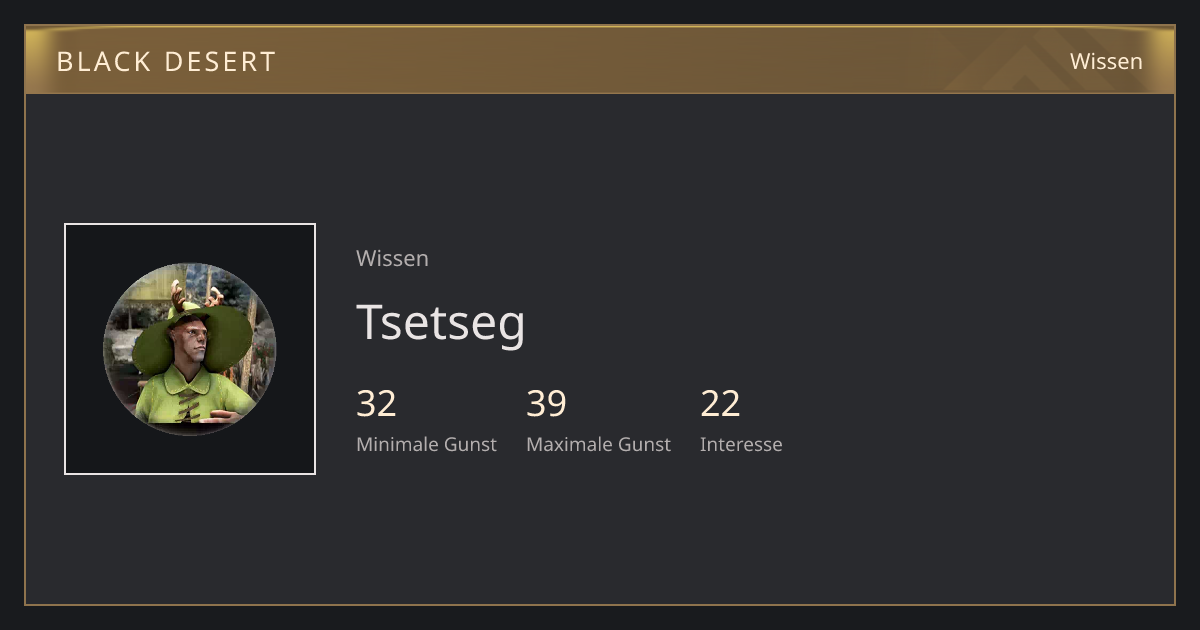Click the green shirt collar in portrait
This screenshot has height=630, width=1200.
[187, 380]
